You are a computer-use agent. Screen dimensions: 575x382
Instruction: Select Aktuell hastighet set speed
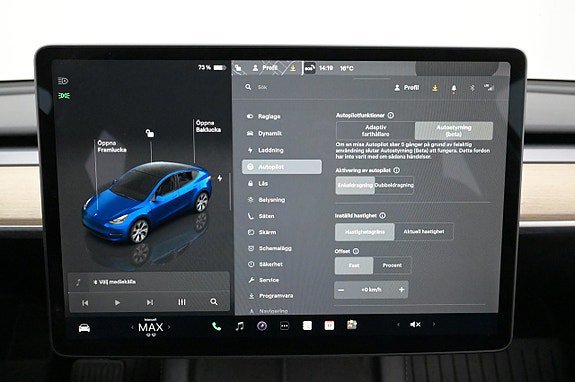424,232
